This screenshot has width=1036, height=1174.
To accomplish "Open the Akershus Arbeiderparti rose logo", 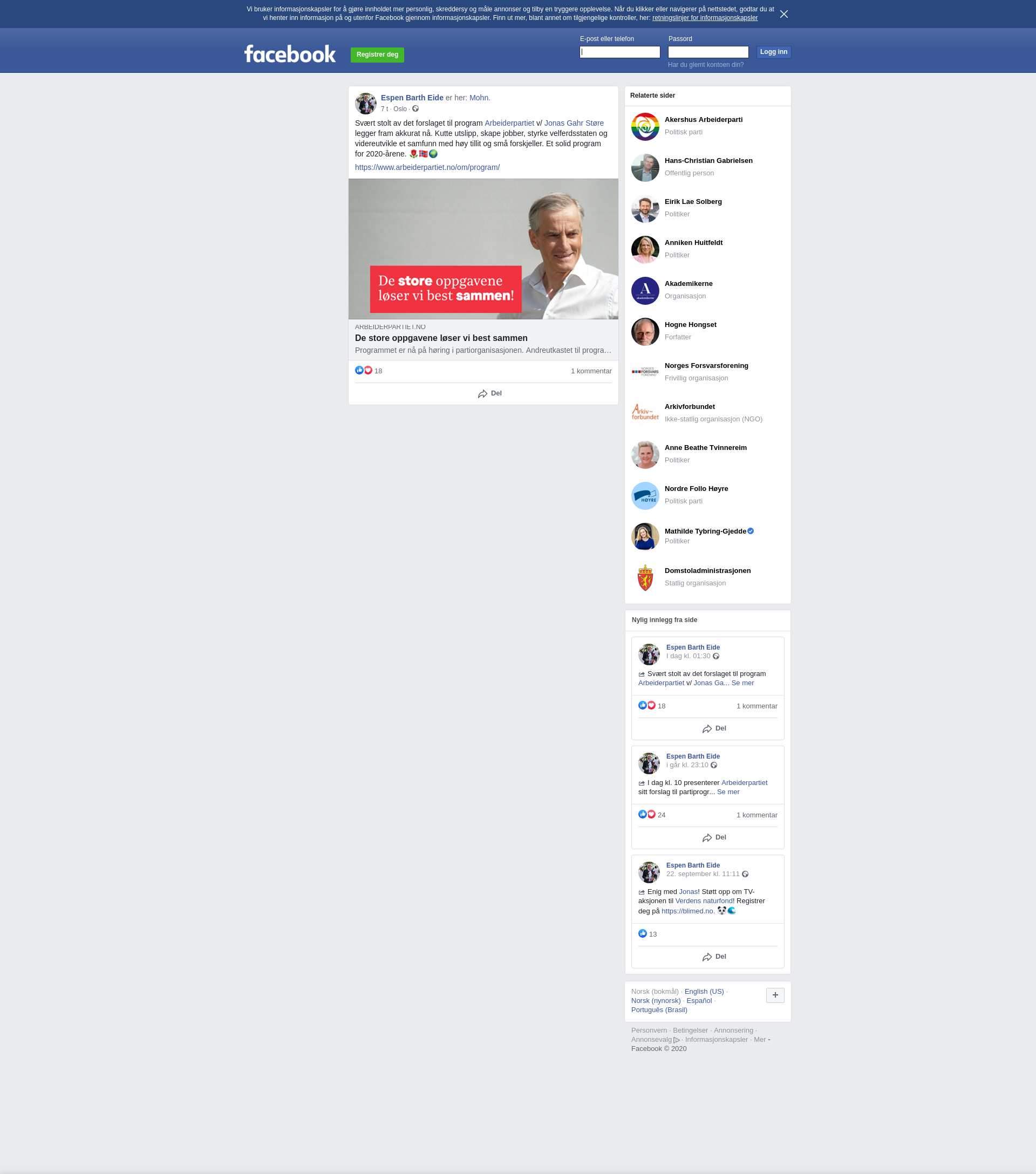I will tap(645, 126).
